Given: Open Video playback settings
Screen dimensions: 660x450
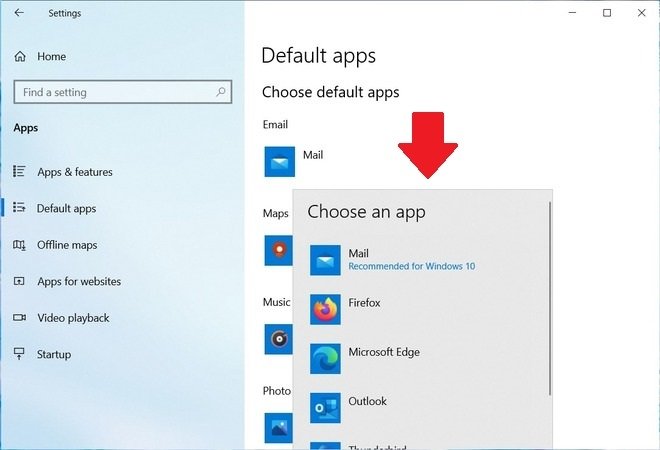Looking at the screenshot, I should click(73, 318).
